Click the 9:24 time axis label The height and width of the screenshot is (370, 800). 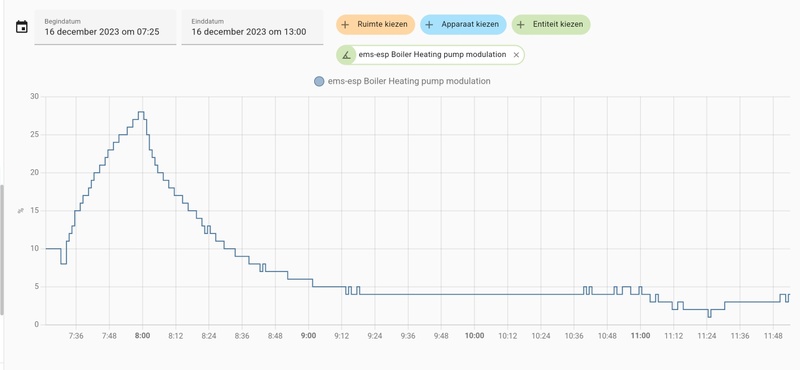pyautogui.click(x=374, y=336)
